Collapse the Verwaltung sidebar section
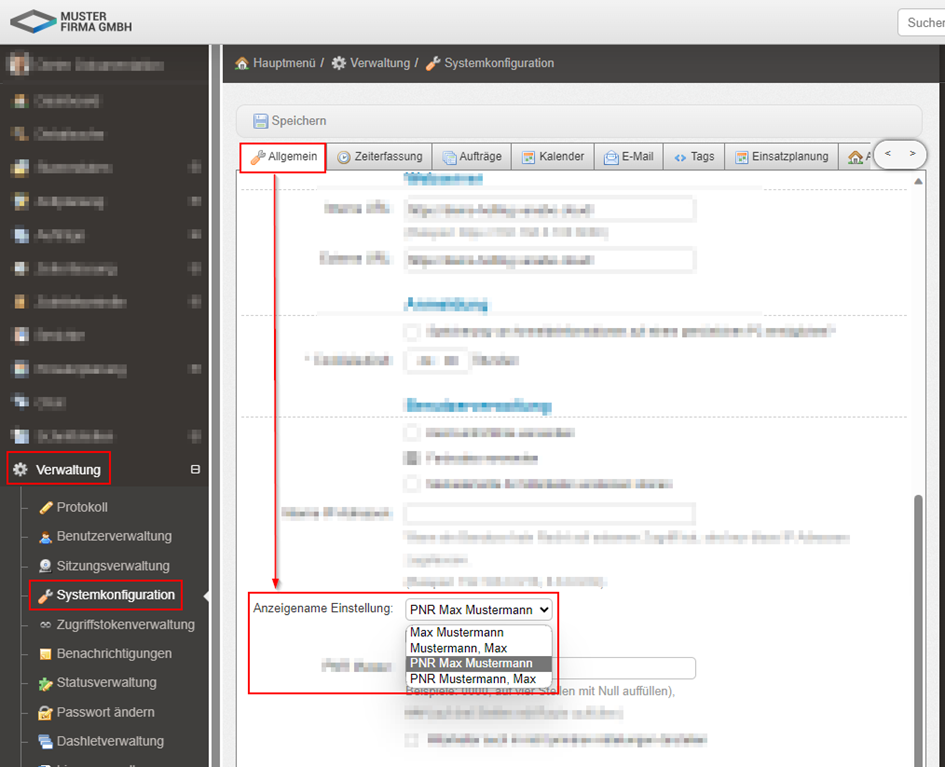945x767 pixels. click(x=195, y=469)
